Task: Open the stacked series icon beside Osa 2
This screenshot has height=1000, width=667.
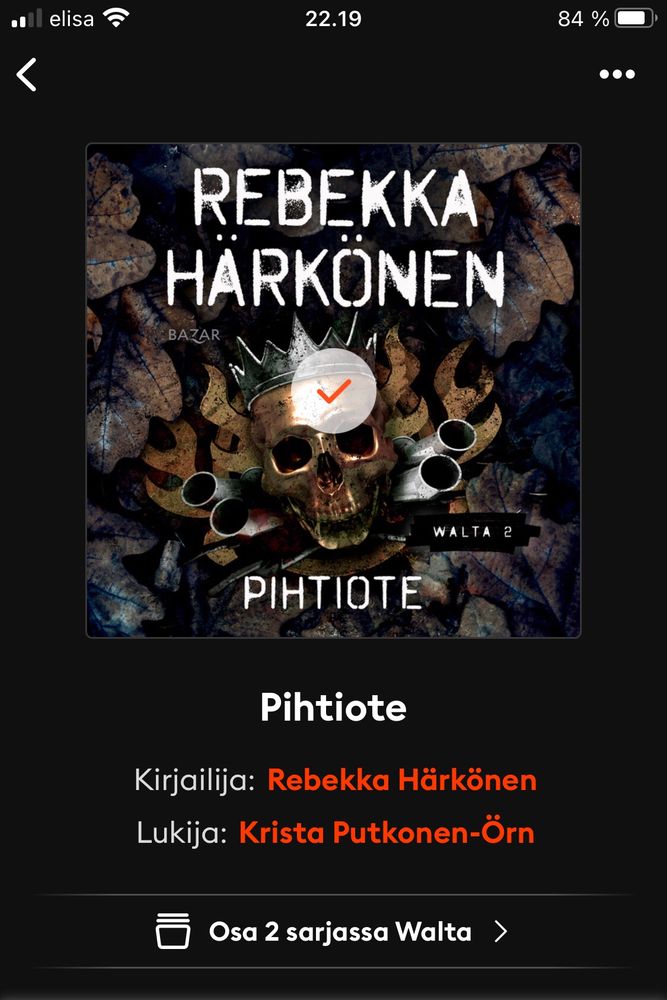Action: (x=173, y=931)
